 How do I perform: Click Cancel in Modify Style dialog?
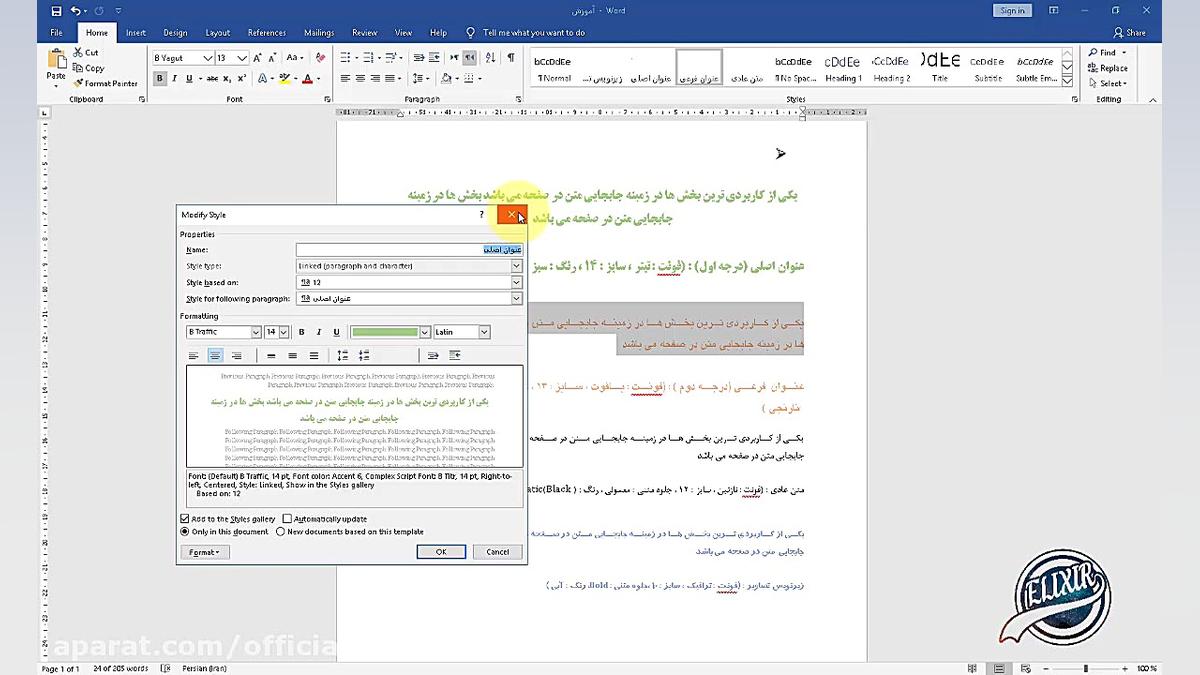click(497, 552)
